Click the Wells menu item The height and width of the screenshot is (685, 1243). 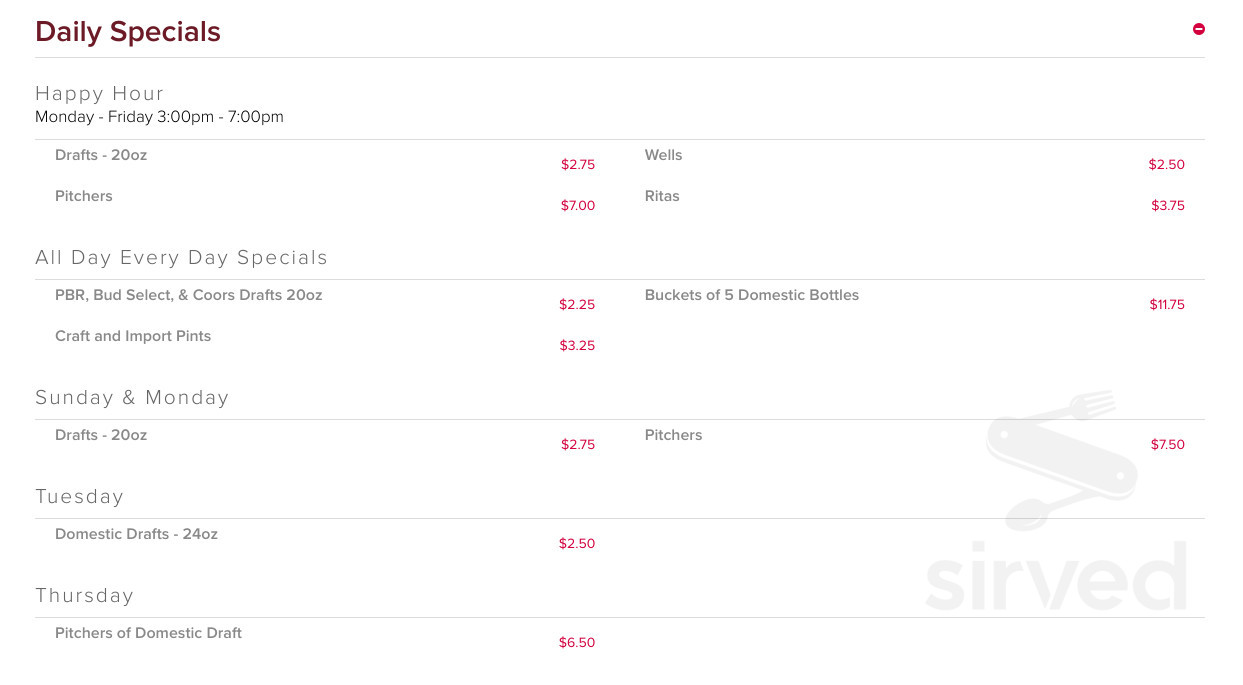click(663, 155)
